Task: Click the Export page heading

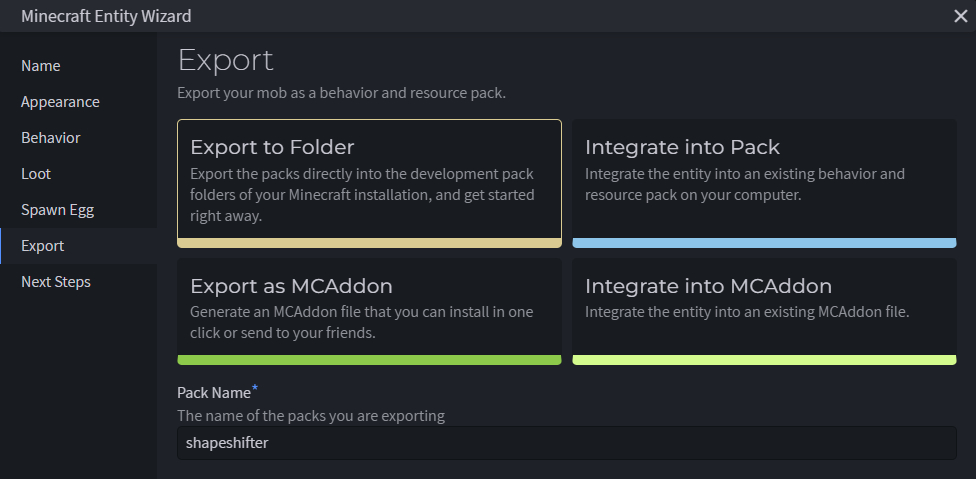Action: (225, 61)
